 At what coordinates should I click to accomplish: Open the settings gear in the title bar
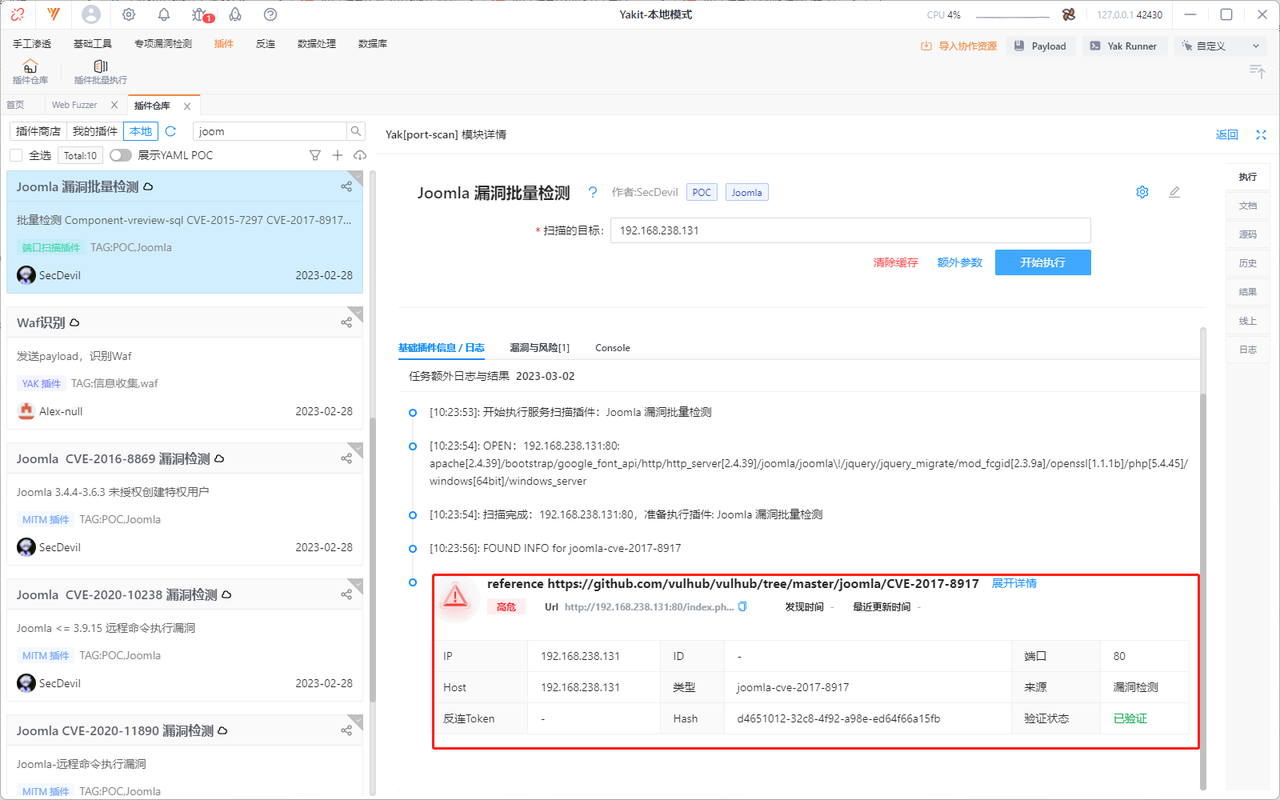129,15
